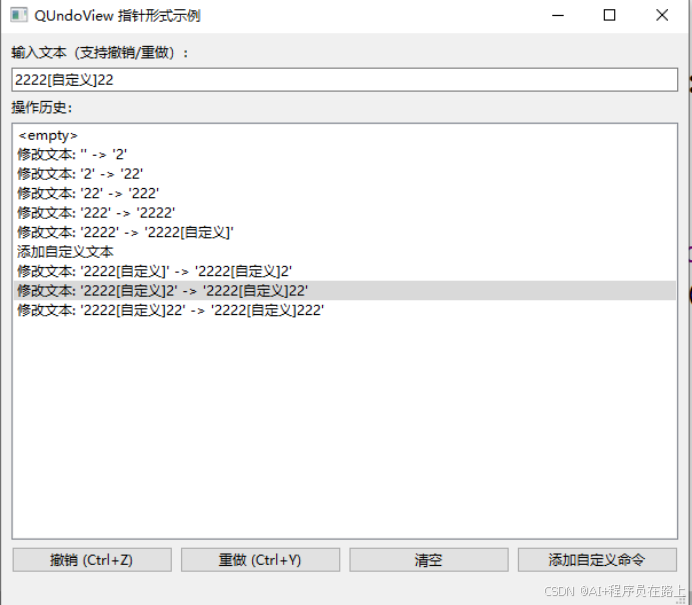This screenshot has width=692, height=605.
Task: Select highlighted row '2222[自定义]2' -> '2222[自定义]22'
Action: pos(345,290)
